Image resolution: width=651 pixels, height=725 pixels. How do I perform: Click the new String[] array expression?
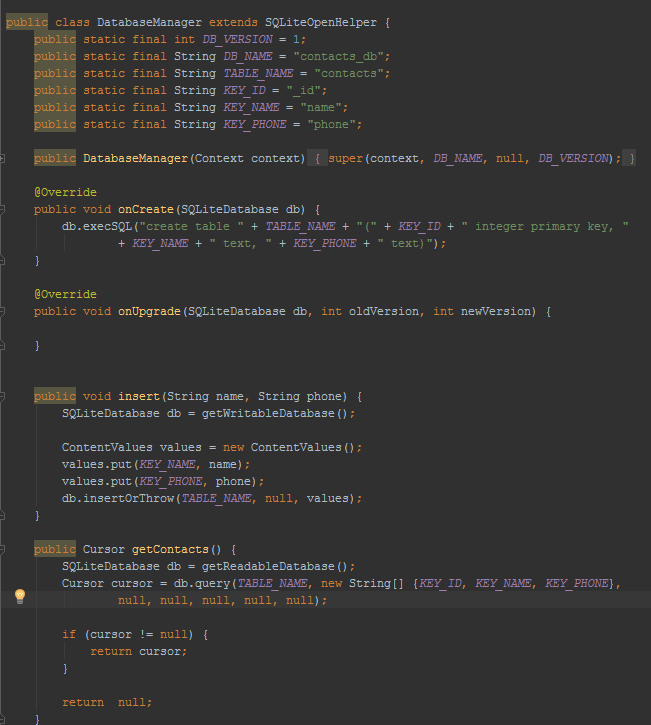[x=362, y=584]
